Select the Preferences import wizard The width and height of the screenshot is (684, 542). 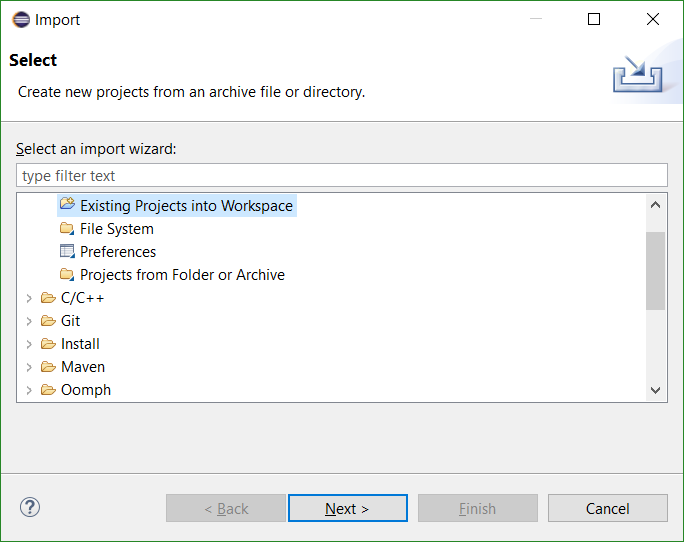118,252
